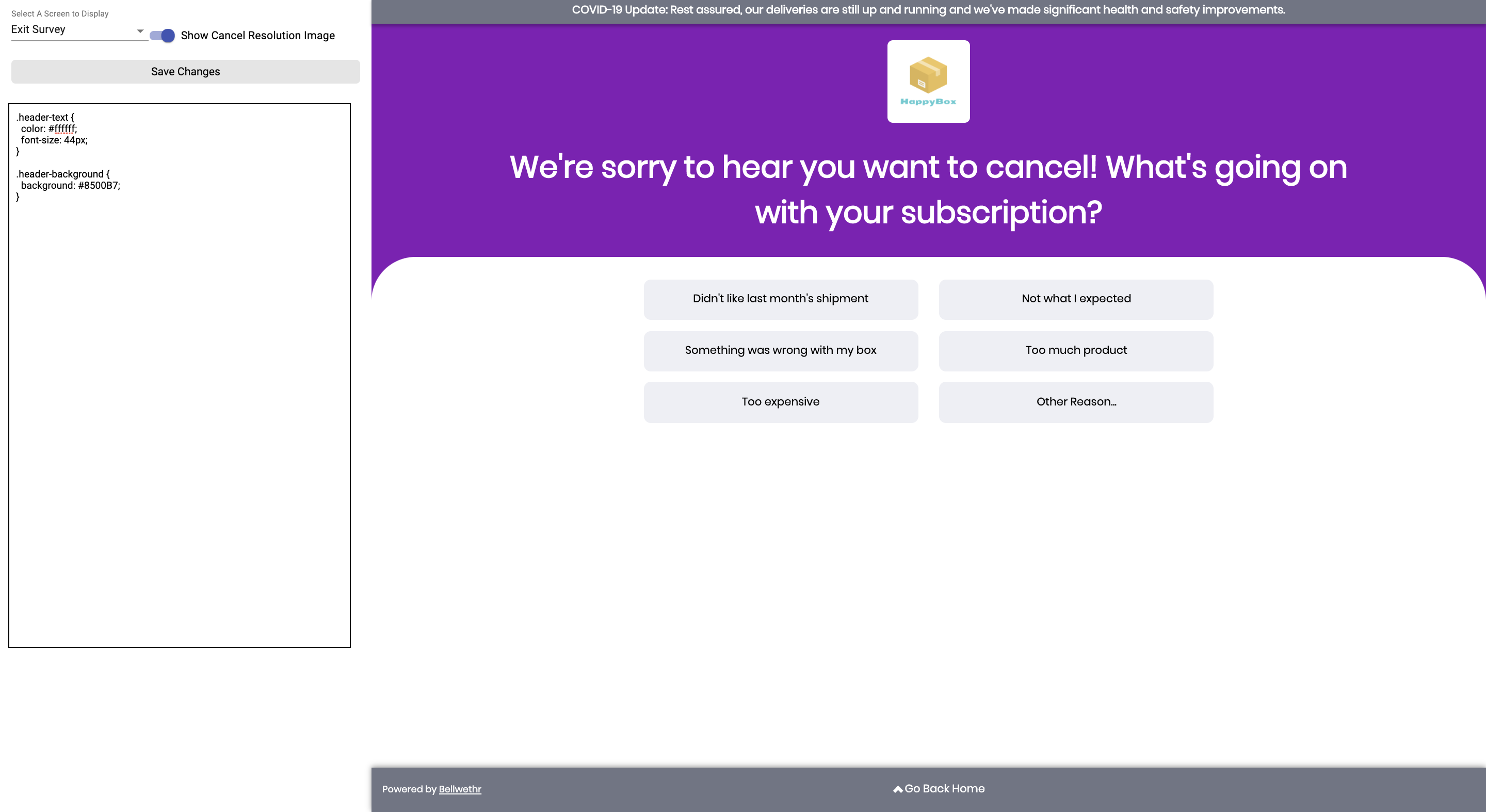Click the Bellwethr powered-by link
The height and width of the screenshot is (812, 1486).
[x=460, y=790]
